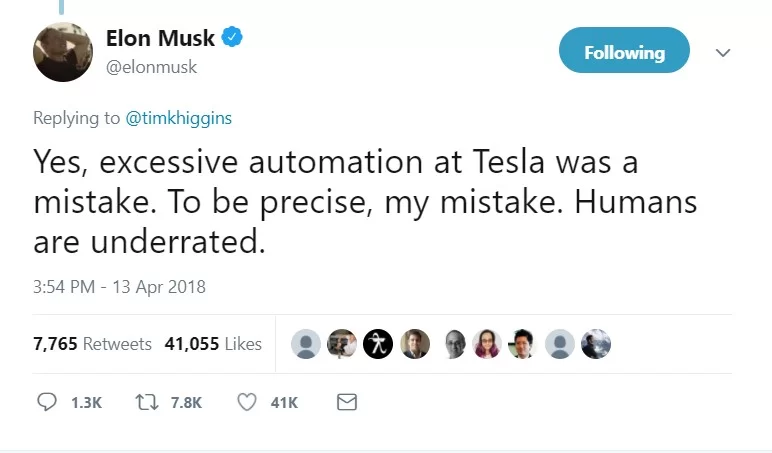The image size is (772, 453).
Task: Toggle the Following button to unfollow
Action: tap(624, 52)
